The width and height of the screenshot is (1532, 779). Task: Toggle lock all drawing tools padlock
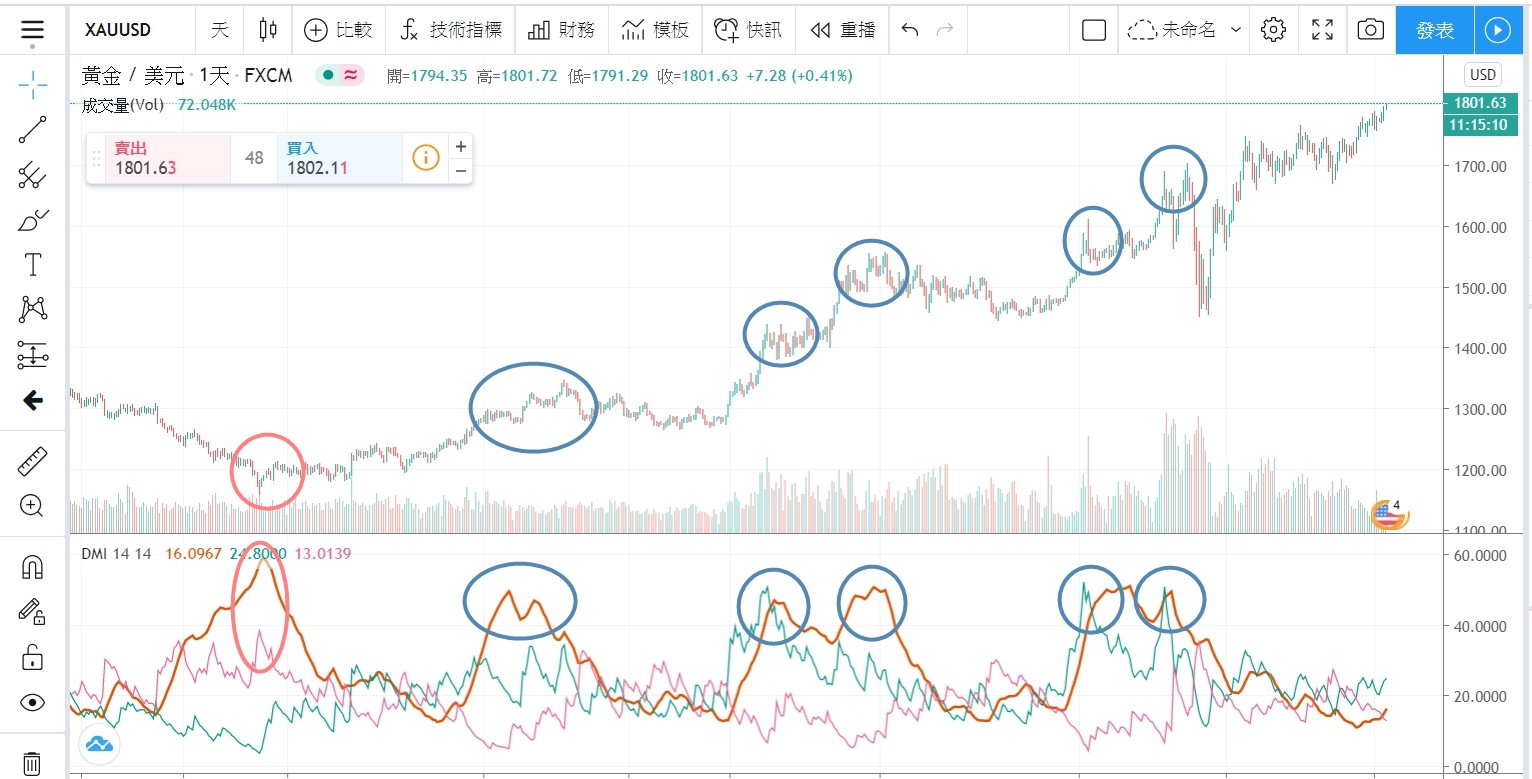pyautogui.click(x=32, y=657)
